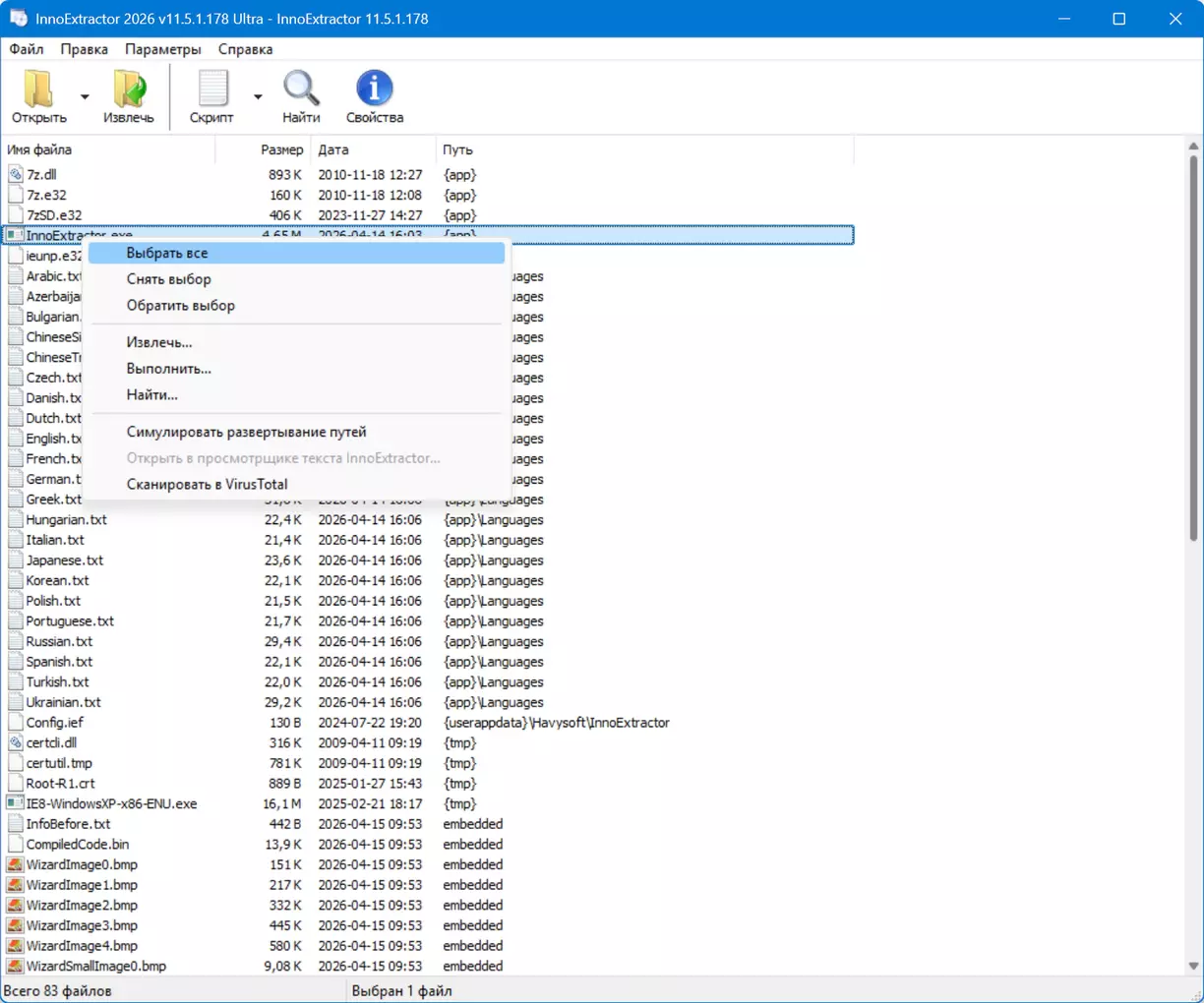The height and width of the screenshot is (1003, 1204).
Task: Open the Свойства info icon
Action: [x=374, y=89]
